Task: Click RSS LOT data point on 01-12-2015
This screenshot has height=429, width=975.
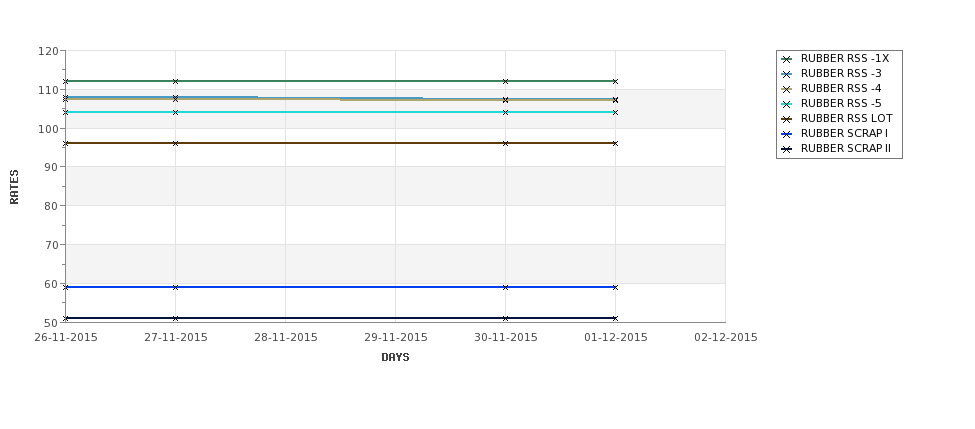Action: [x=616, y=144]
